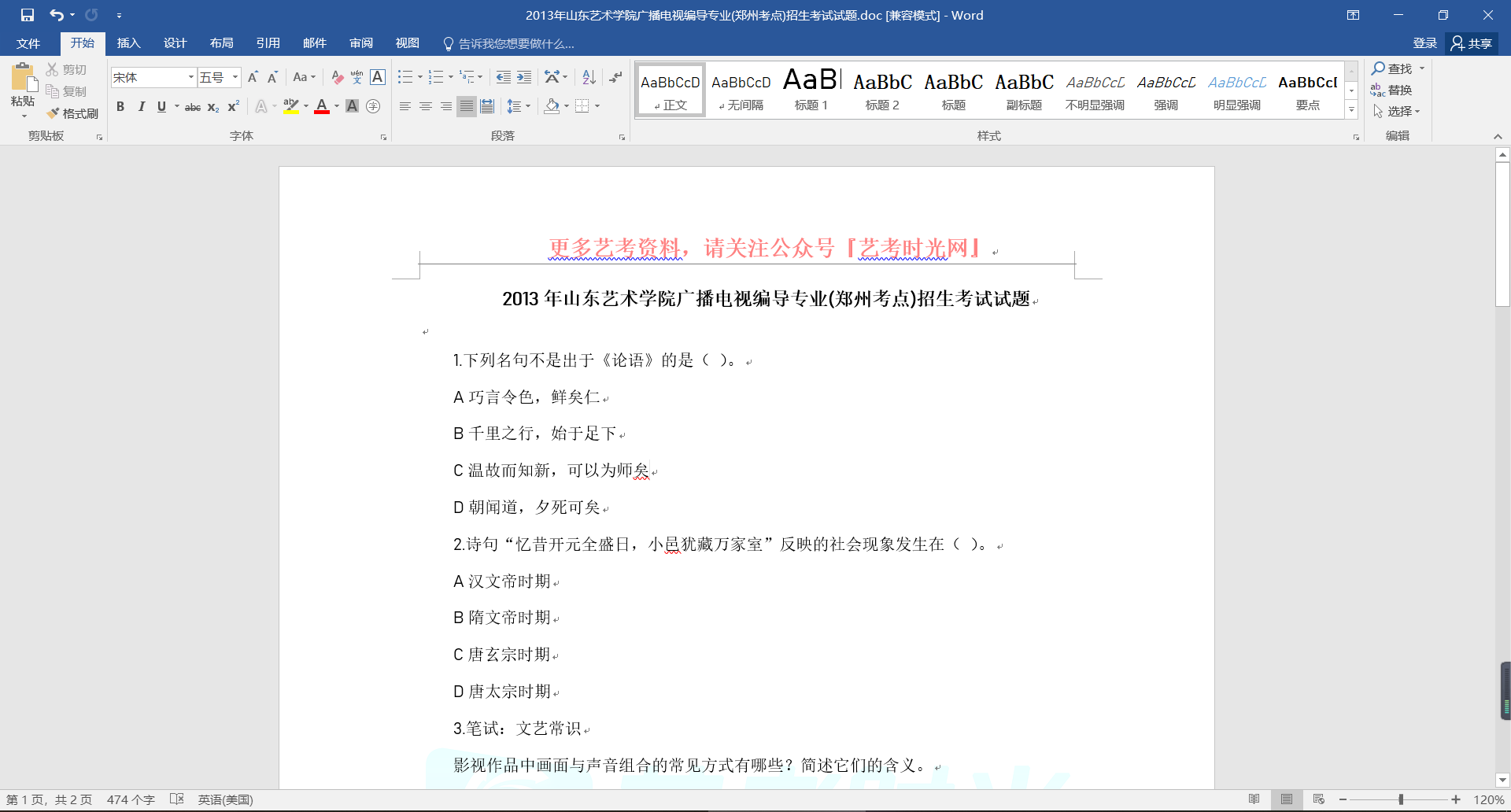
Task: Click the Undo arrow icon
Action: pyautogui.click(x=56, y=15)
